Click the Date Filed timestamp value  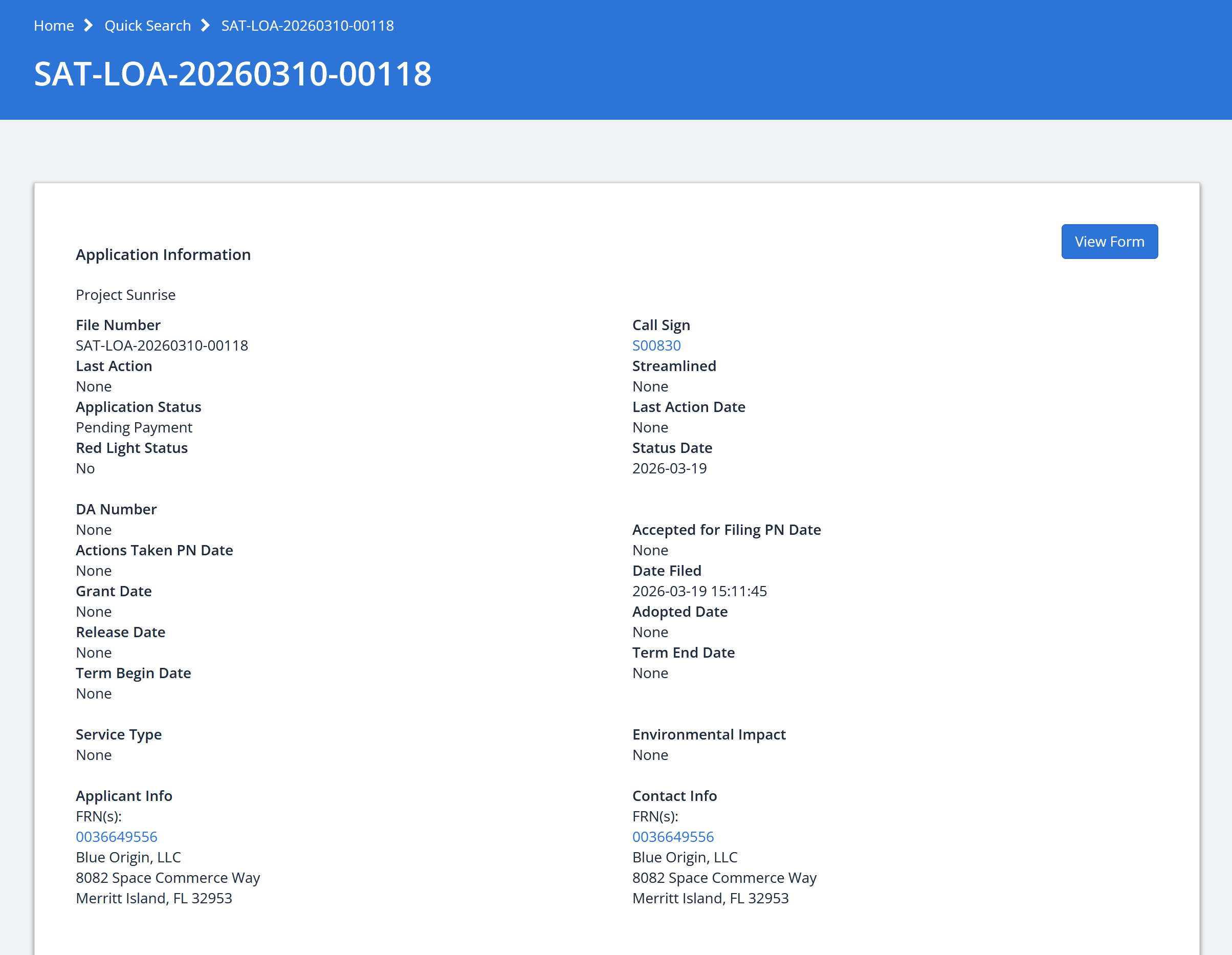tap(699, 591)
